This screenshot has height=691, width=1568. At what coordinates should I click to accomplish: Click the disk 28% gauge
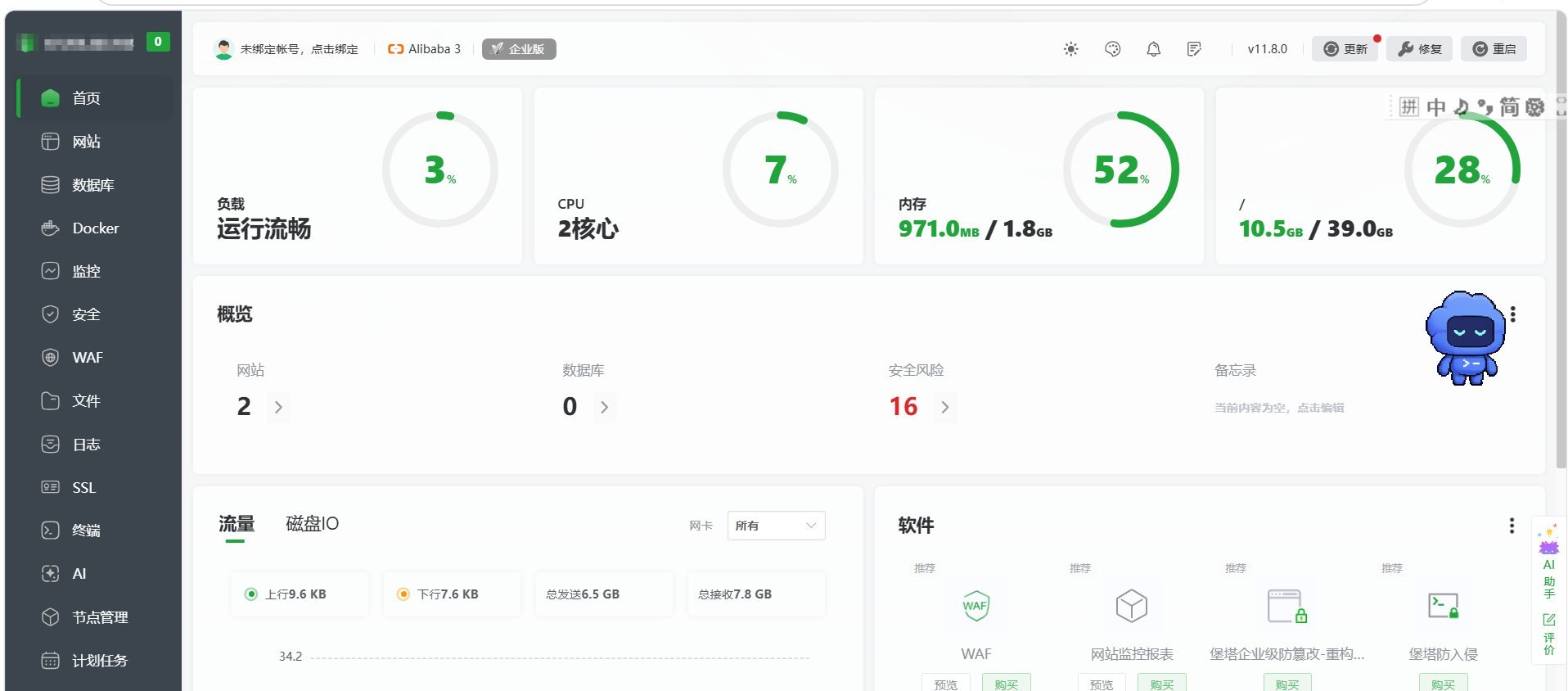[x=1462, y=169]
